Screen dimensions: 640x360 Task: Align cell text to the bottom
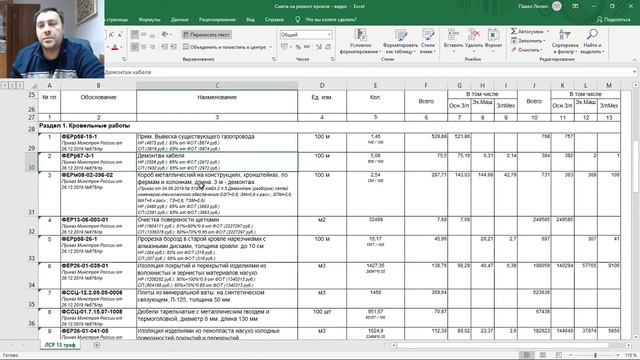153,35
